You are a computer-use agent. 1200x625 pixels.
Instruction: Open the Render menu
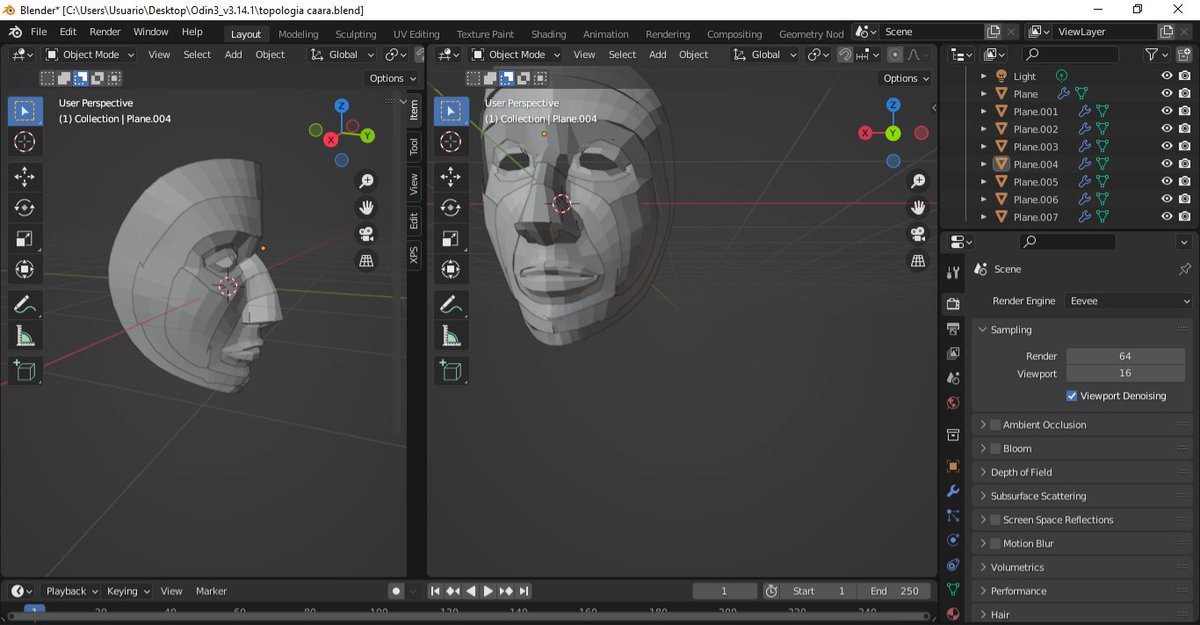tap(105, 32)
